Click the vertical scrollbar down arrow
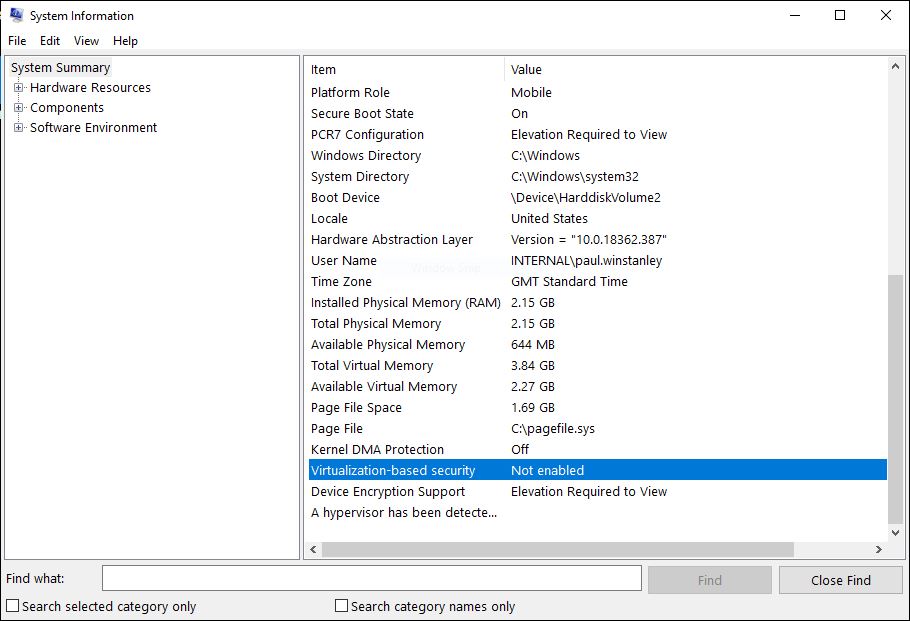 (x=895, y=530)
